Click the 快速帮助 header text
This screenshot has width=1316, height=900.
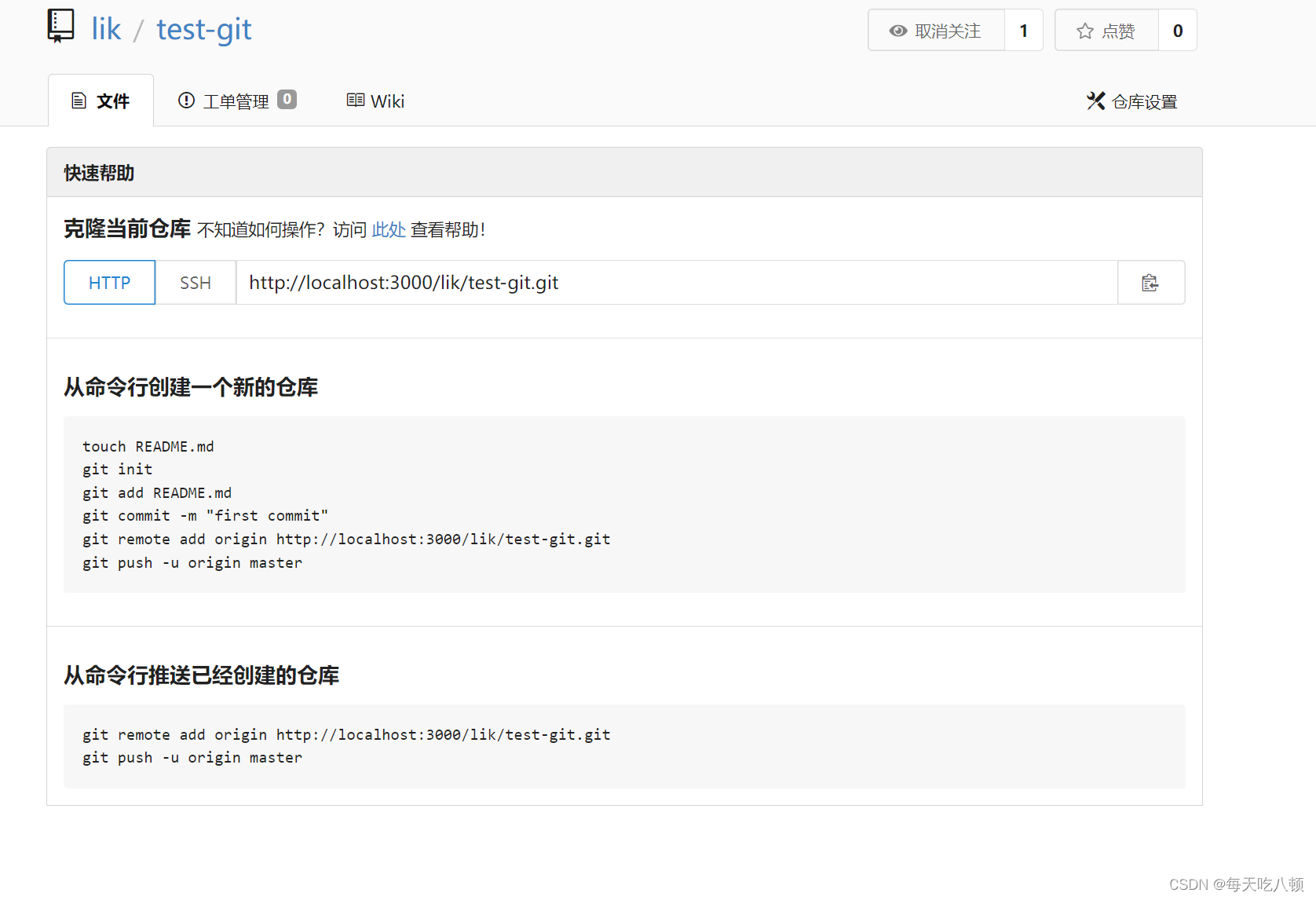pyautogui.click(x=99, y=173)
